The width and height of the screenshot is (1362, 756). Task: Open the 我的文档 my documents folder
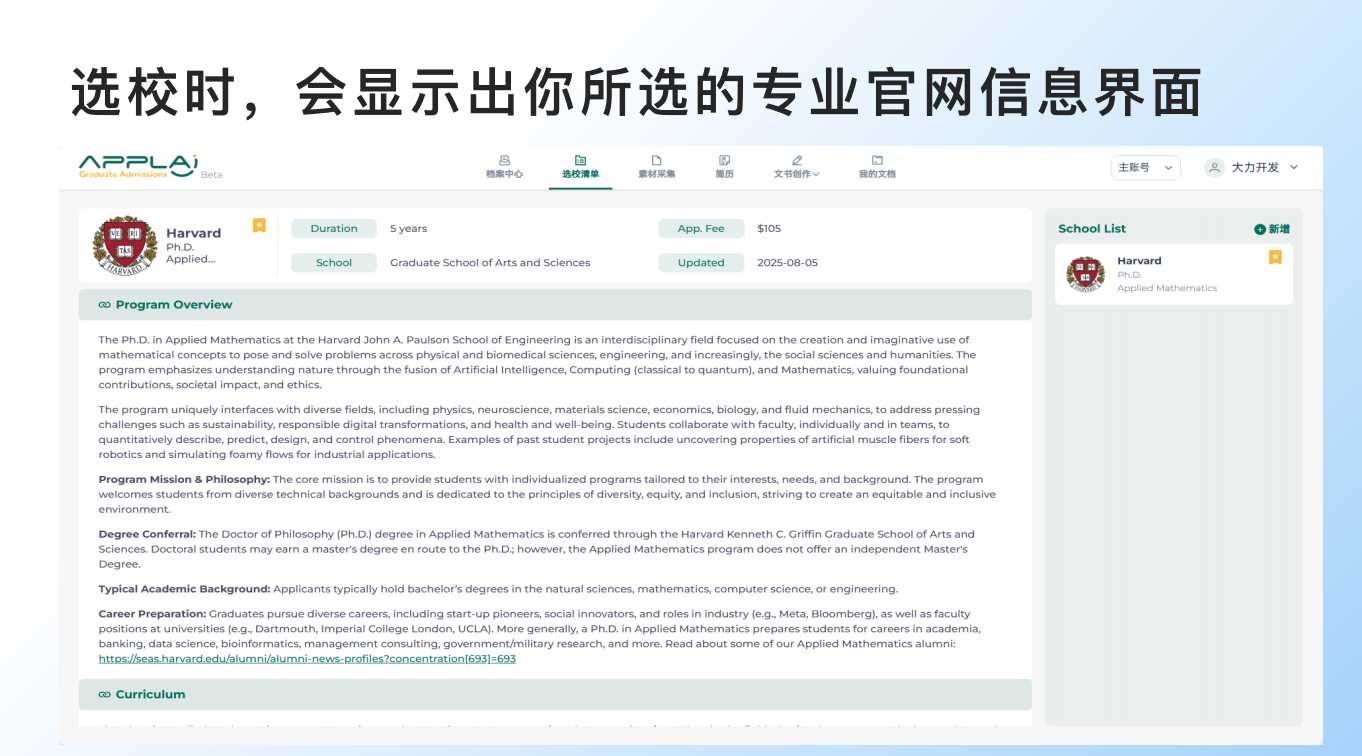pos(877,166)
